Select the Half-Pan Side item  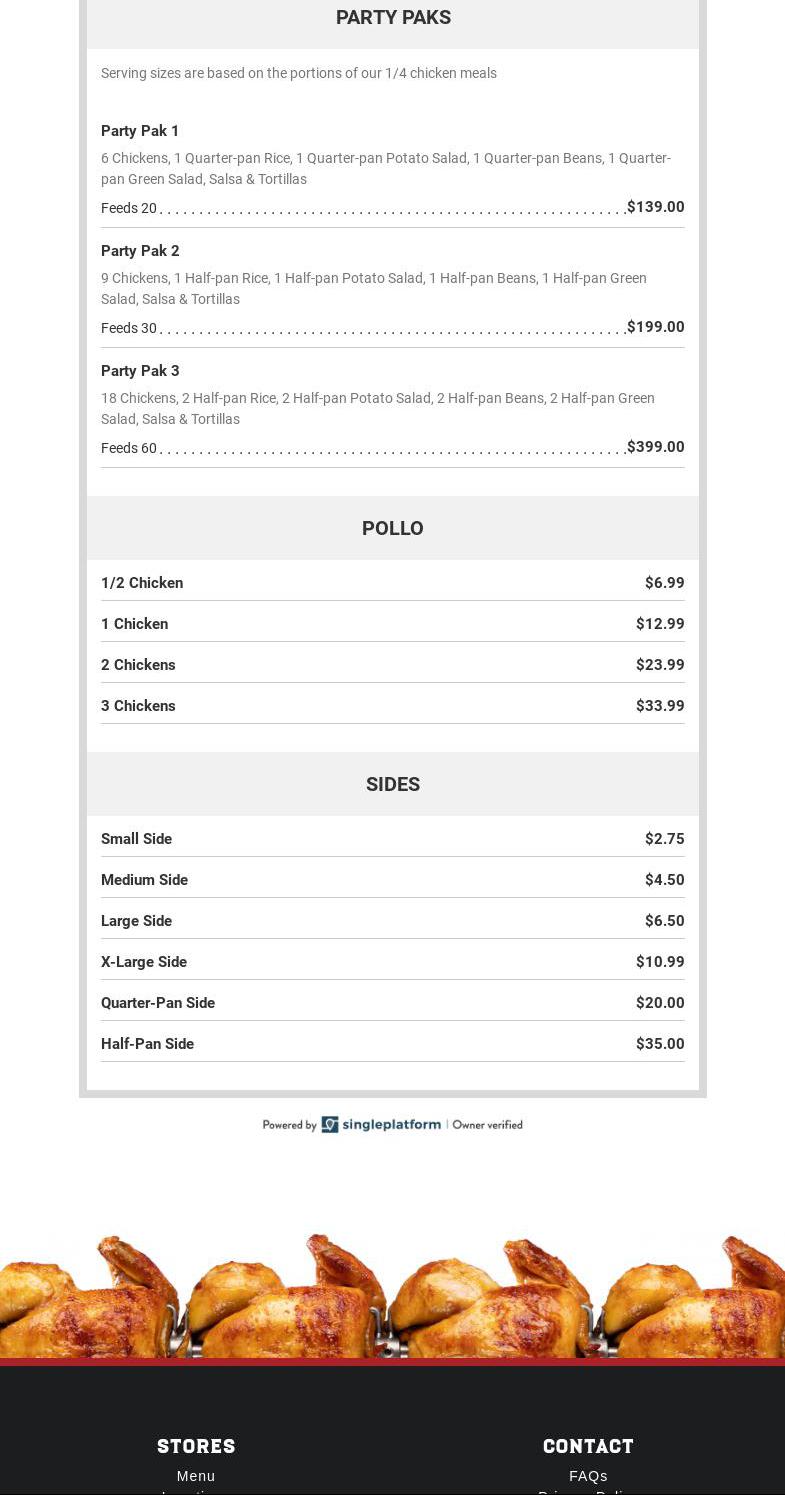(147, 1044)
